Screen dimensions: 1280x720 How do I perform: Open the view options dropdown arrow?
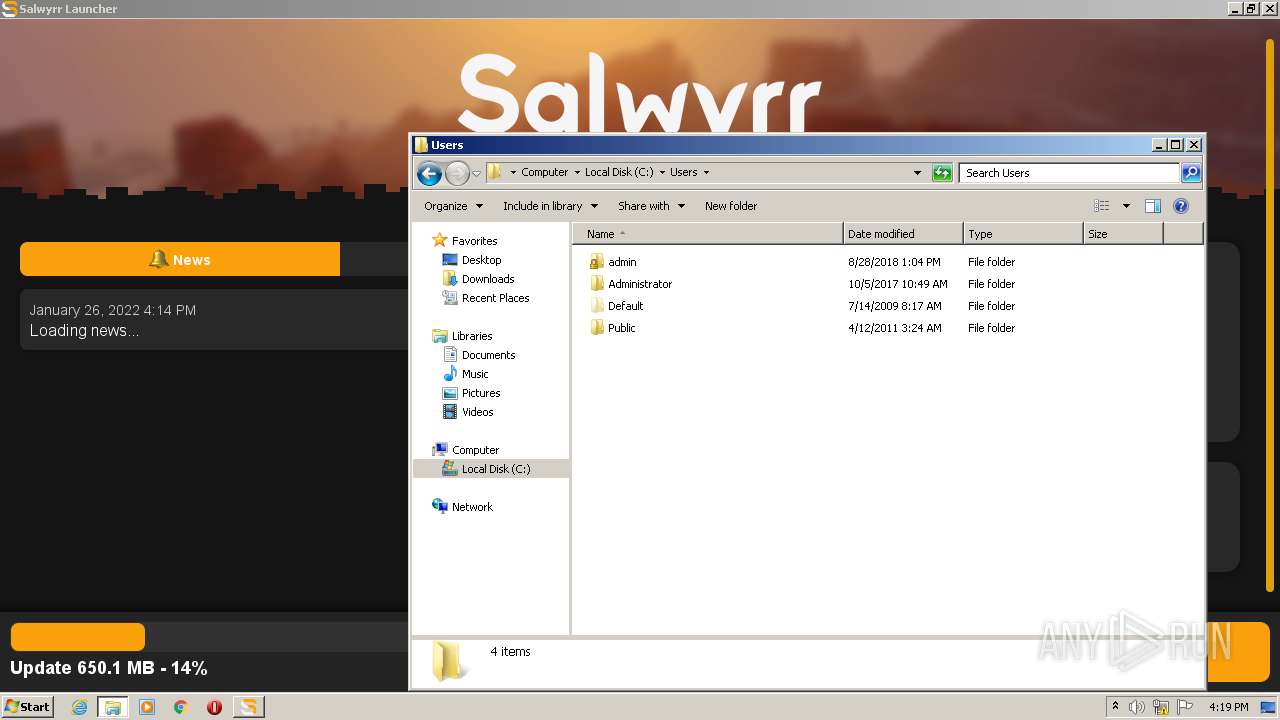tap(1126, 206)
